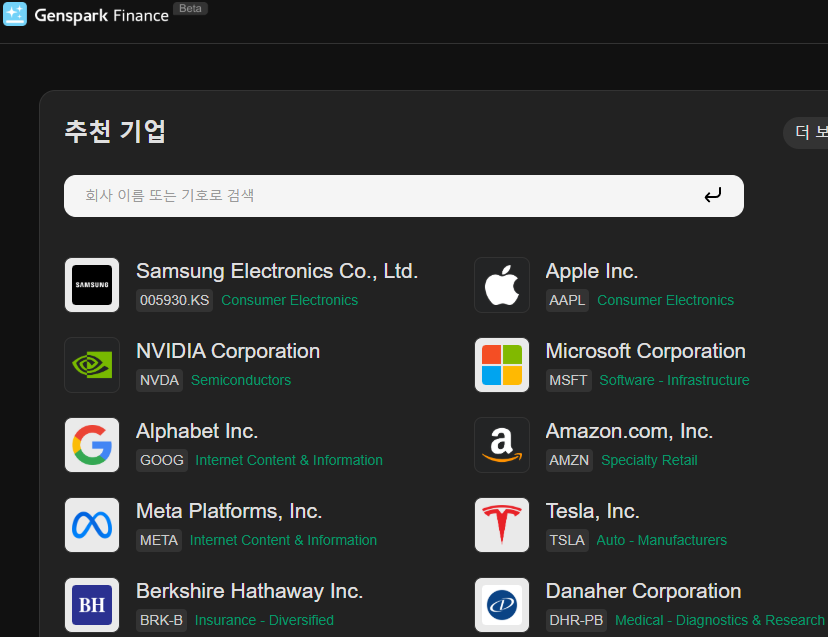Click the Beta badge next to title
Image resolution: width=828 pixels, height=637 pixels.
click(190, 8)
